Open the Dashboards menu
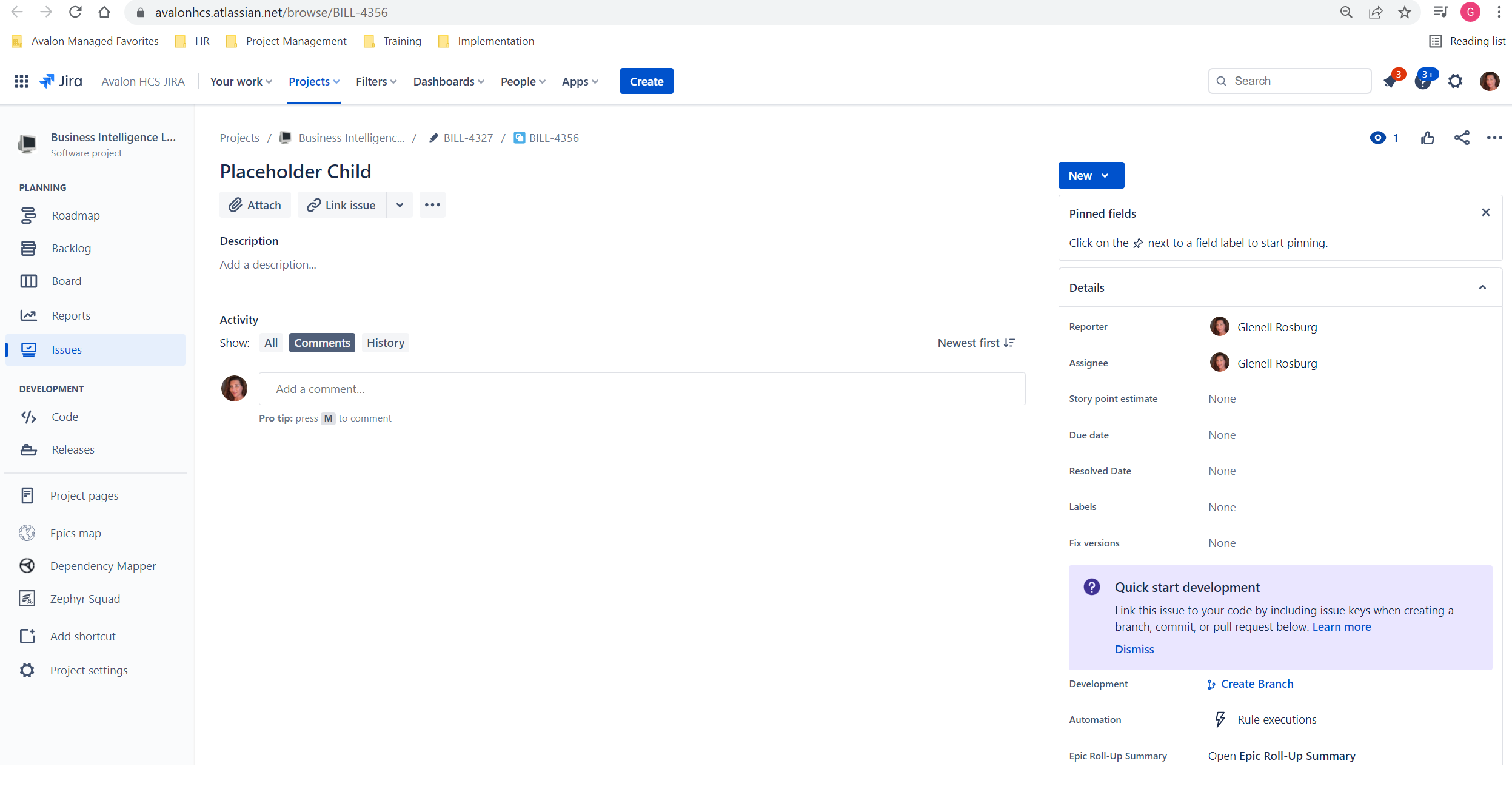Screen dimensions: 1512x786 [x=449, y=81]
